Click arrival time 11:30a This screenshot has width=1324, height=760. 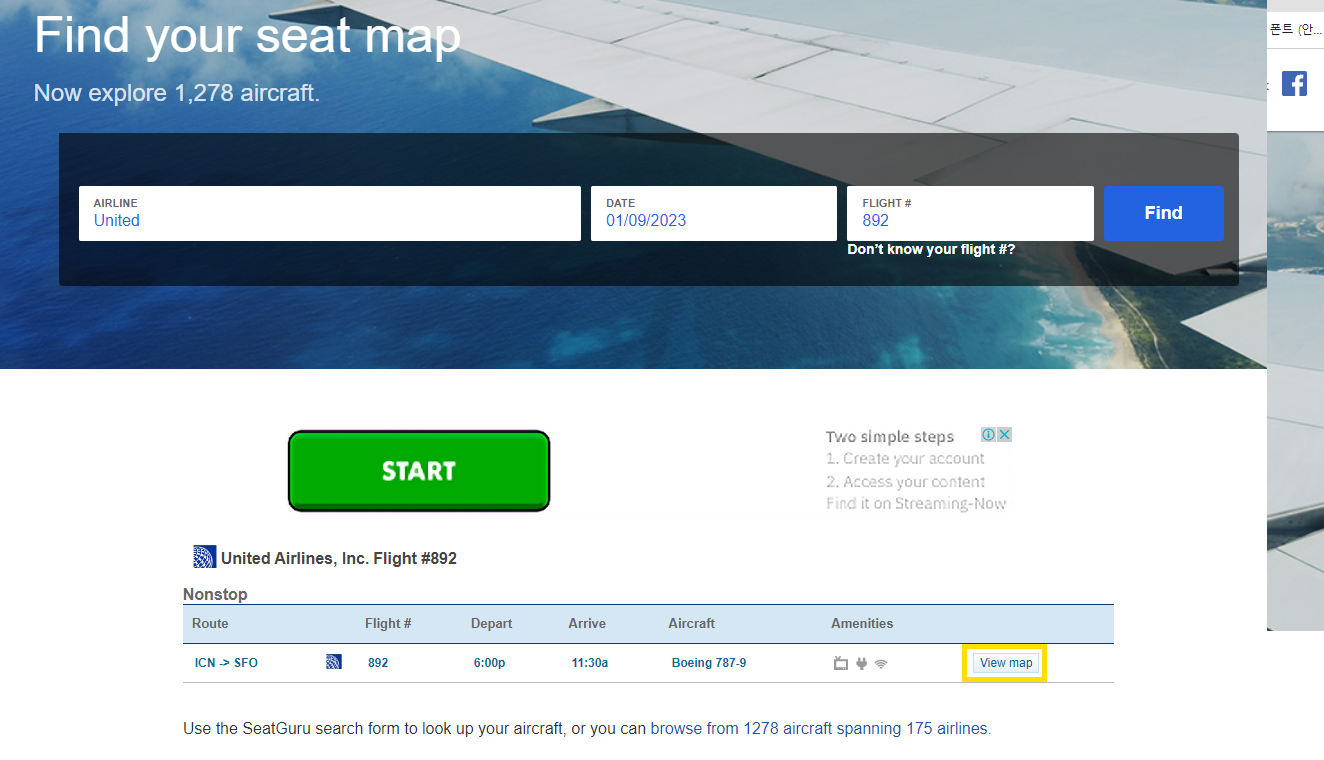click(590, 663)
